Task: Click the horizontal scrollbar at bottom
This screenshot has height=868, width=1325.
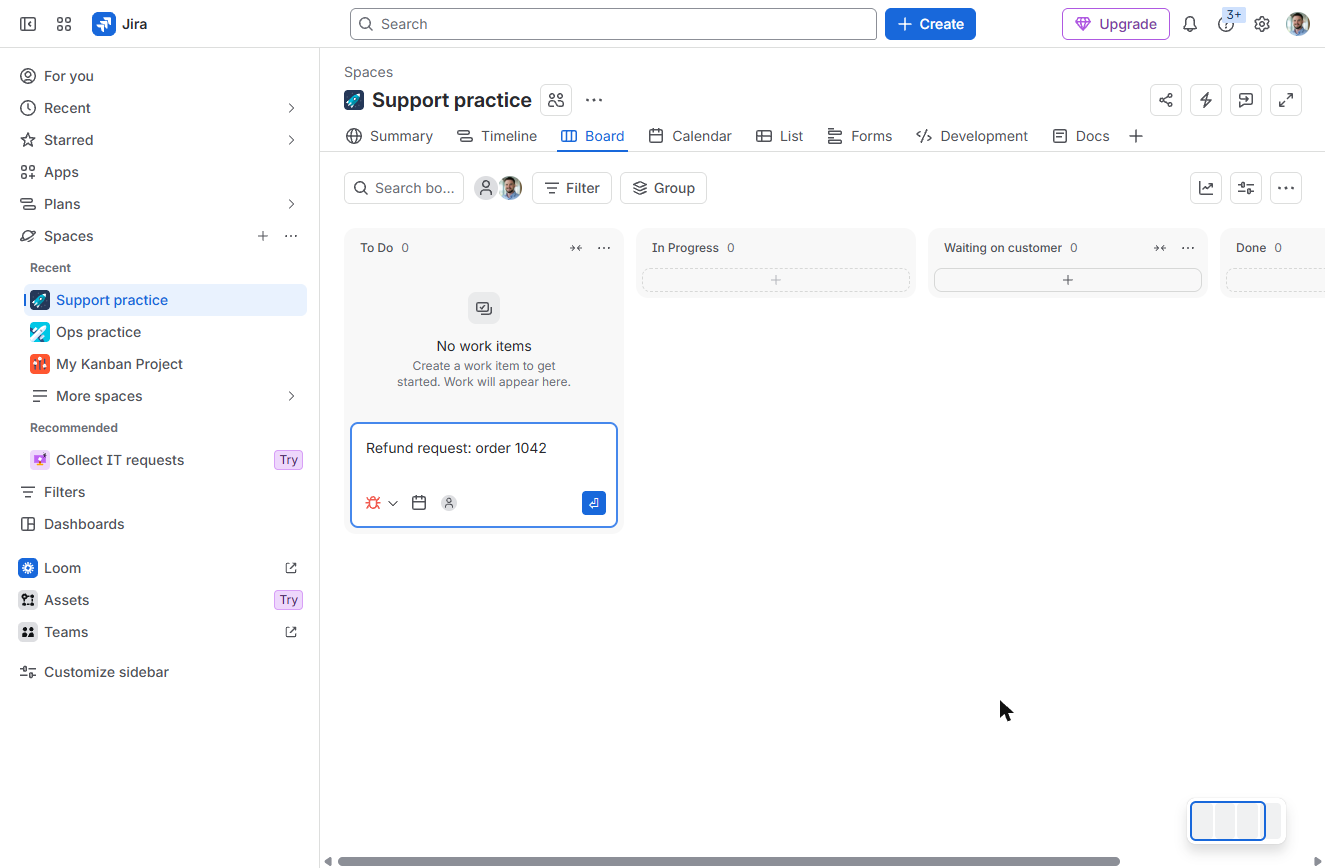Action: [729, 861]
